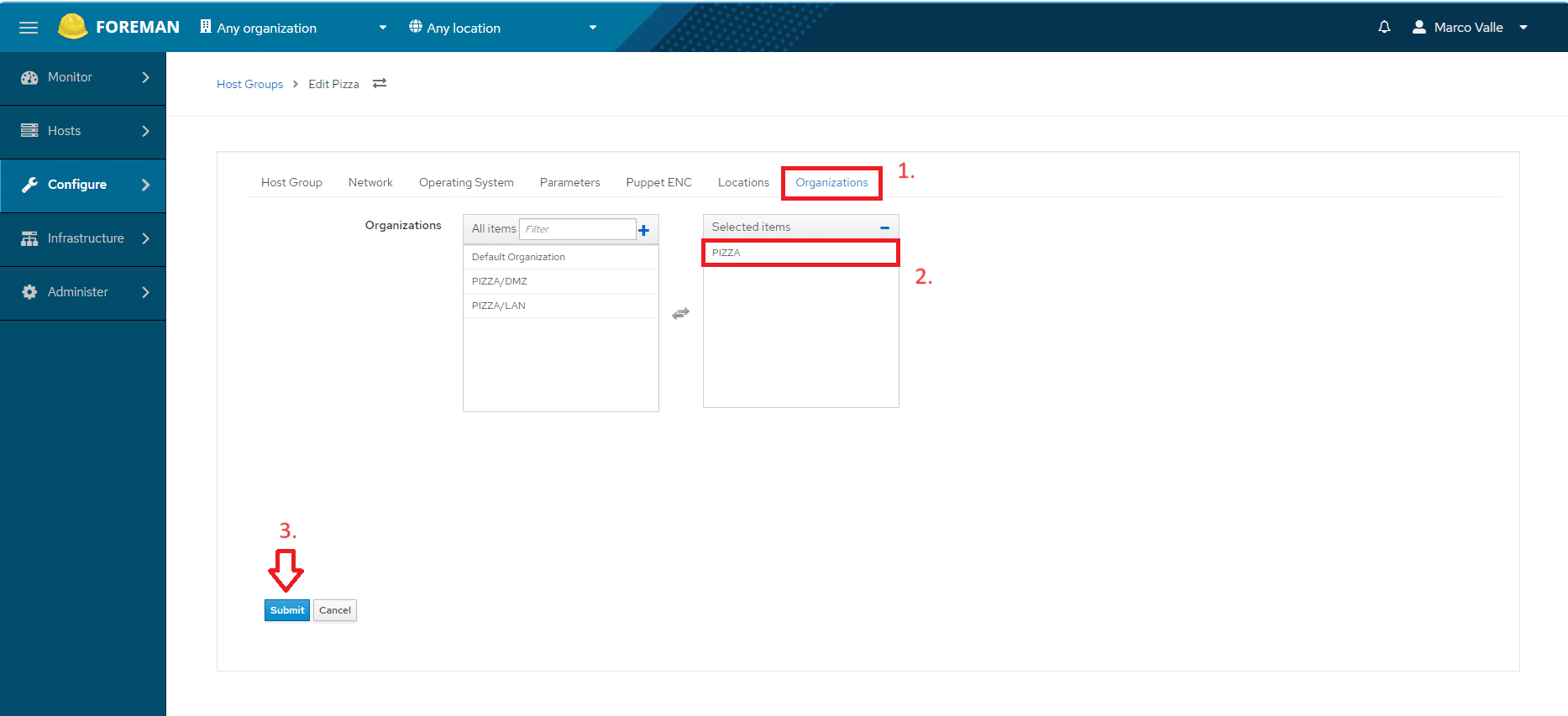Click the Hosts sidebar label

click(x=64, y=131)
